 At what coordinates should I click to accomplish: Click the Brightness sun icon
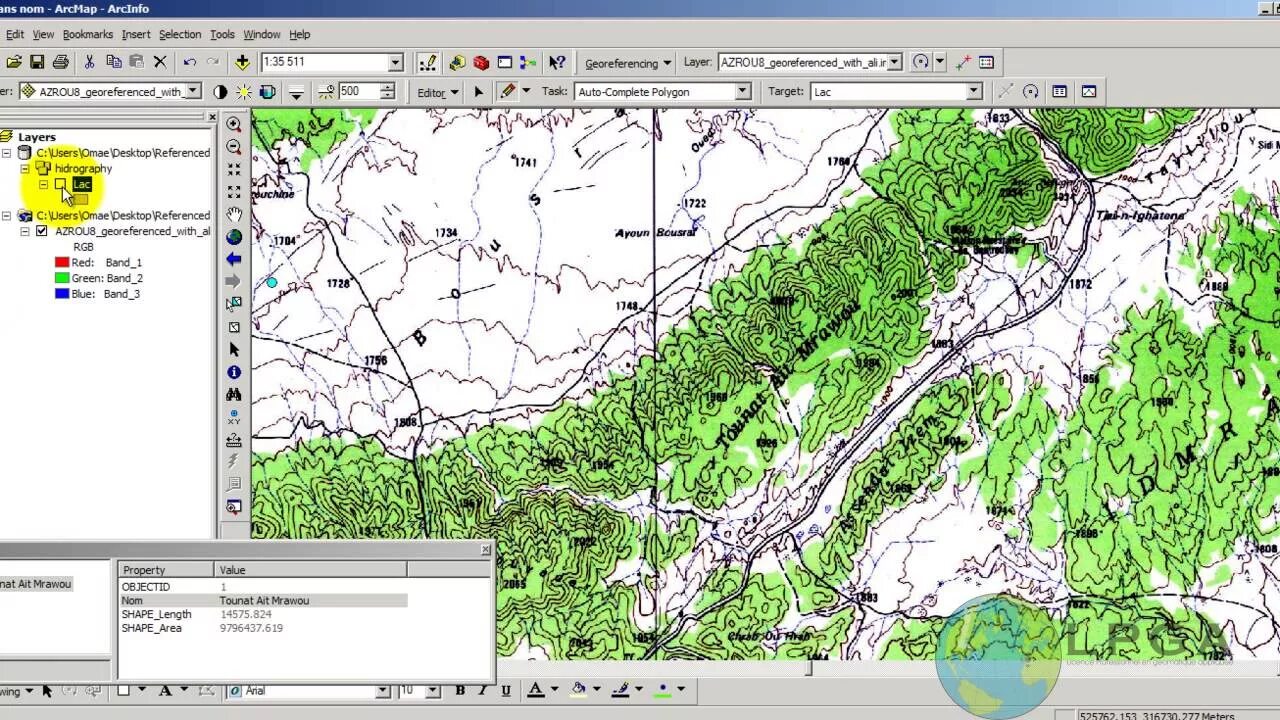(x=244, y=91)
